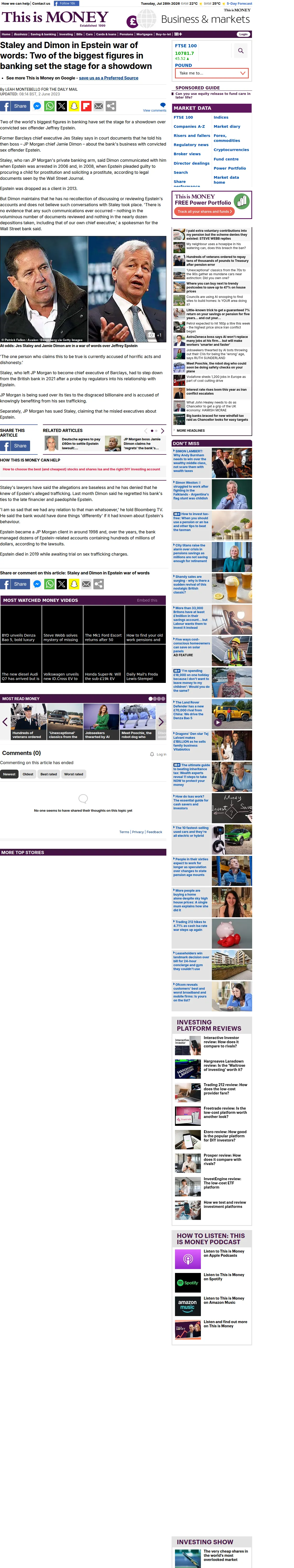Viewport: 294px width, 1568px height.
Task: Go to next related articles arrow
Action: coord(162,430)
